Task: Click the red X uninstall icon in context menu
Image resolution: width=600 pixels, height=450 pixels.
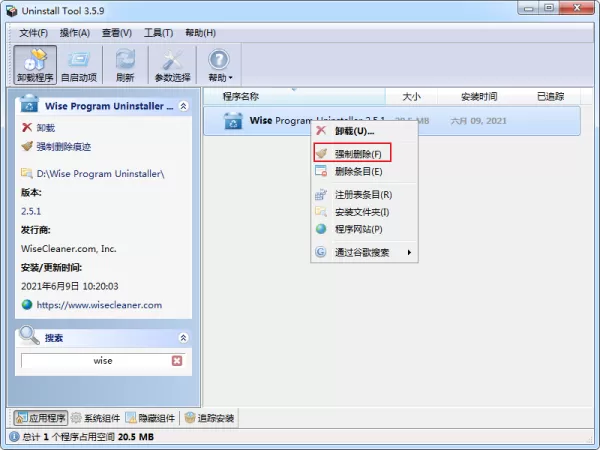Action: point(321,130)
